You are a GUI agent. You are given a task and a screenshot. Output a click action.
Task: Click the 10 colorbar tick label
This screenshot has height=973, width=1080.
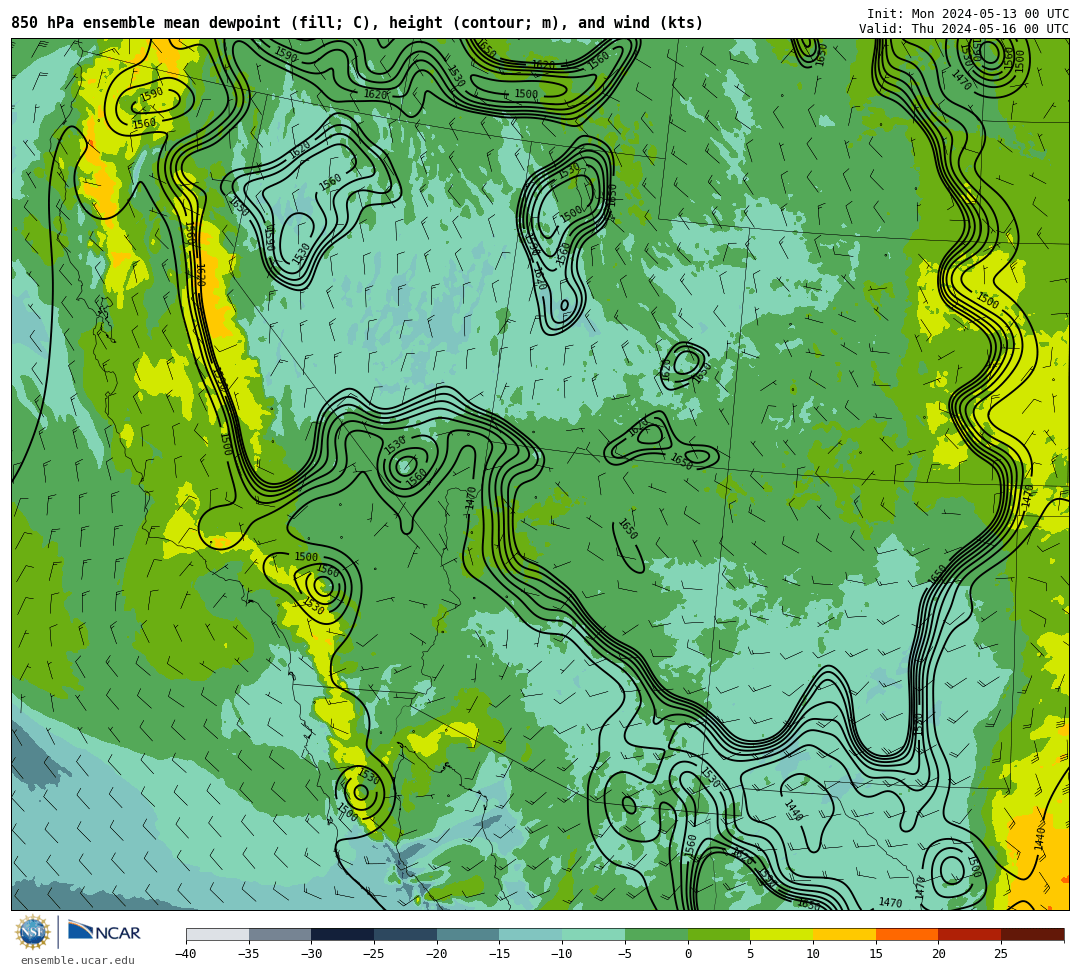point(813,954)
